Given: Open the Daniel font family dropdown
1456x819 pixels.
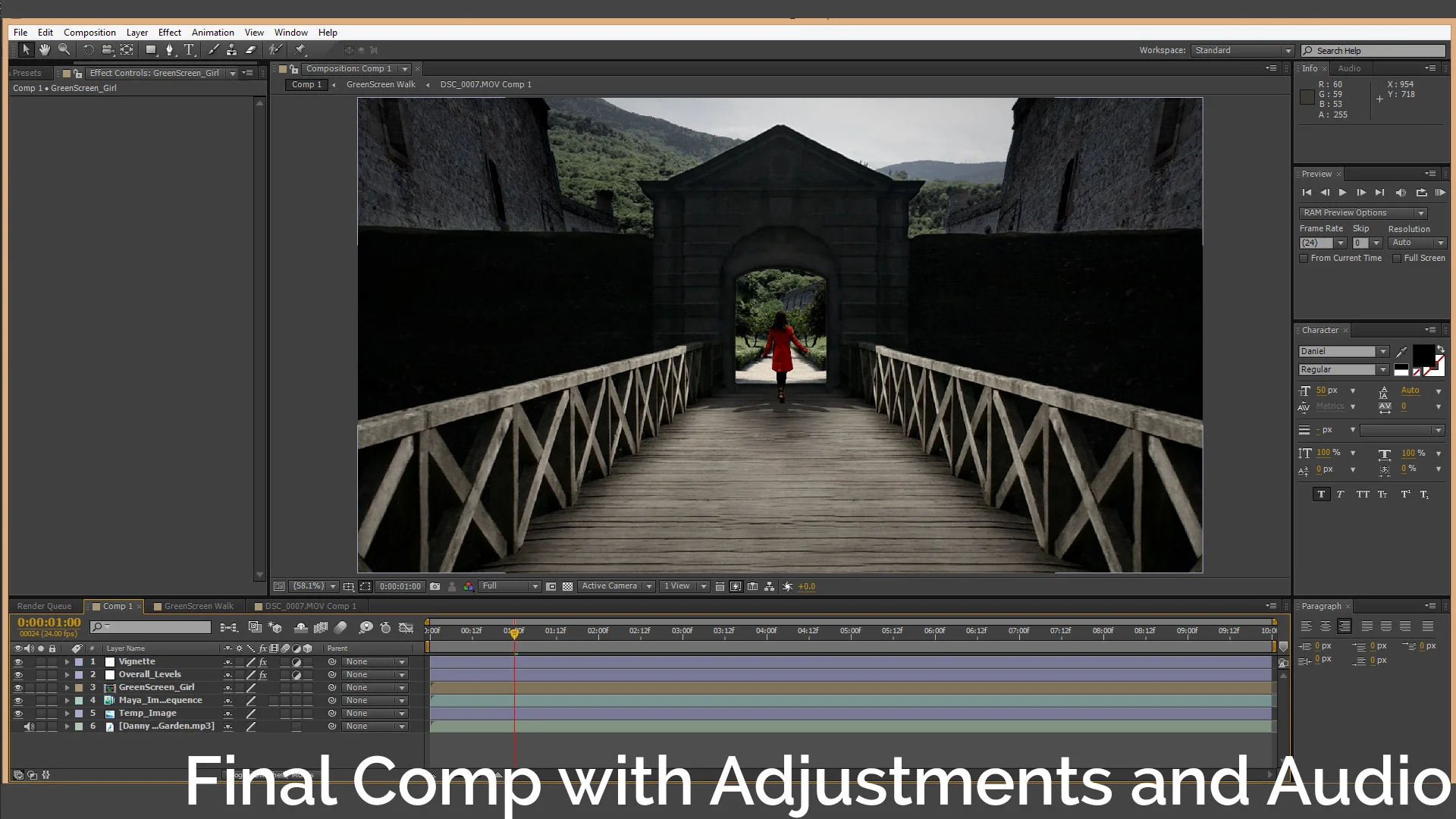Looking at the screenshot, I should pos(1344,352).
